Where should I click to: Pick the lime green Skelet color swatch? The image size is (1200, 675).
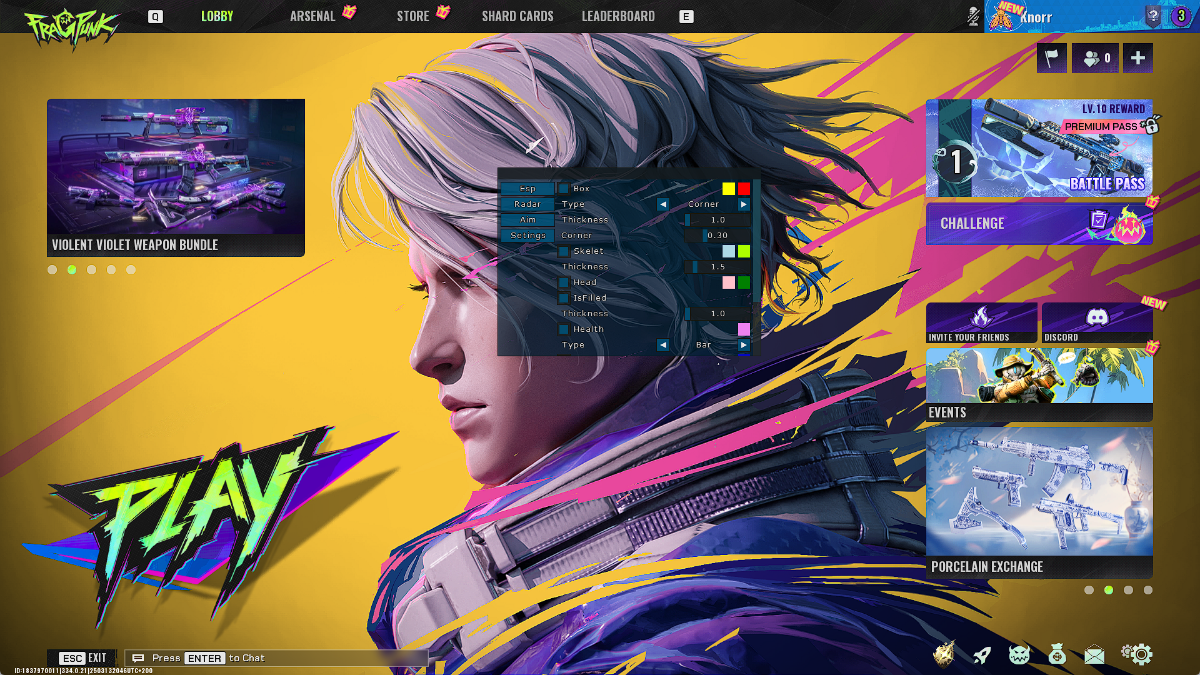743,251
